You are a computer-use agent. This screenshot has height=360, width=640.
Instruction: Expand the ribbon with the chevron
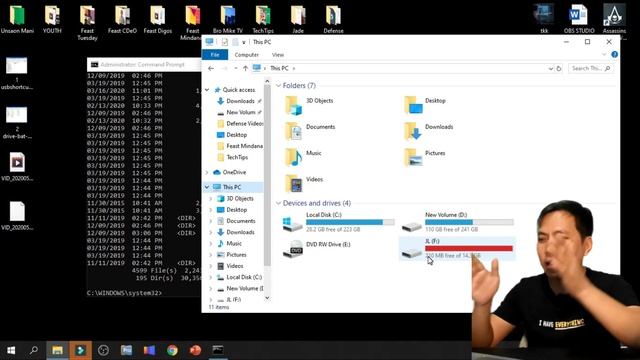[x=604, y=54]
